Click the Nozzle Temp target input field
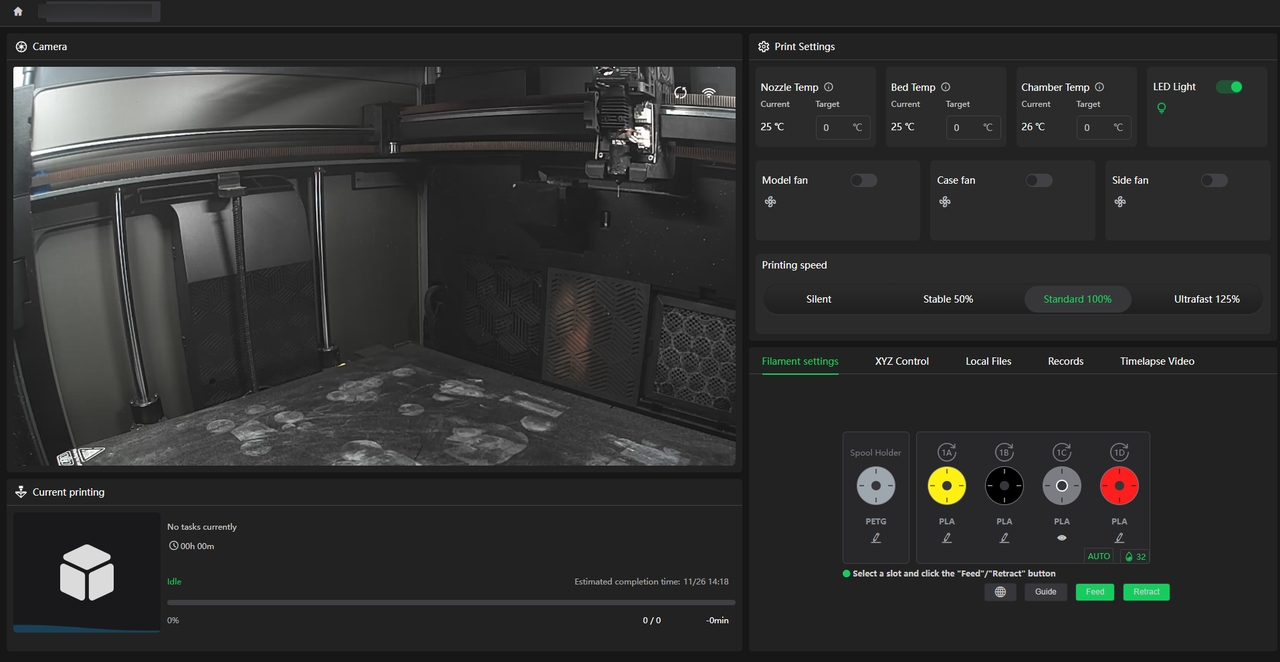The width and height of the screenshot is (1280, 662). (835, 128)
